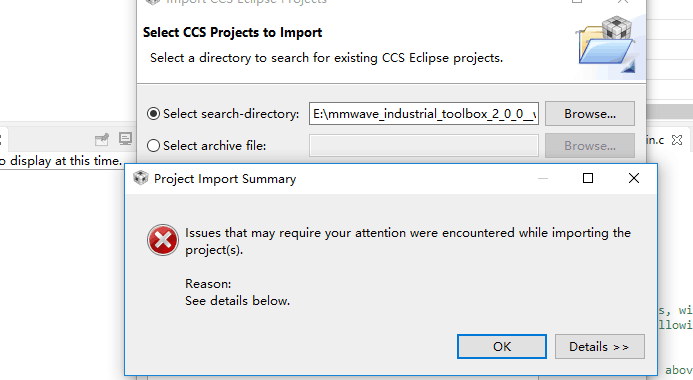Click the greyed minimize button of the summary dialog
The width and height of the screenshot is (693, 380).
[x=543, y=178]
